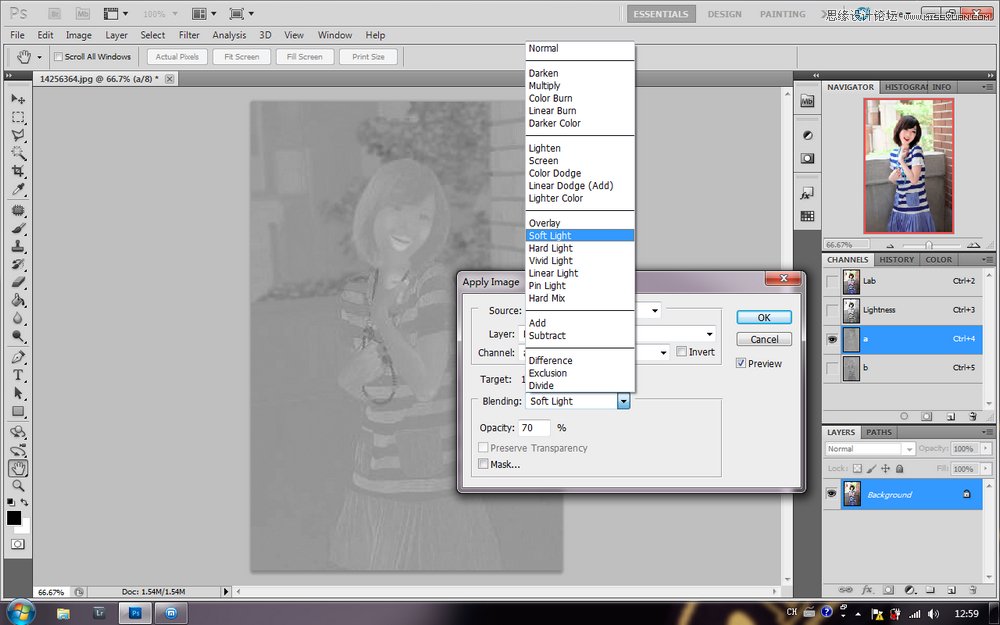Open Photoshop from the Windows taskbar

[x=136, y=612]
